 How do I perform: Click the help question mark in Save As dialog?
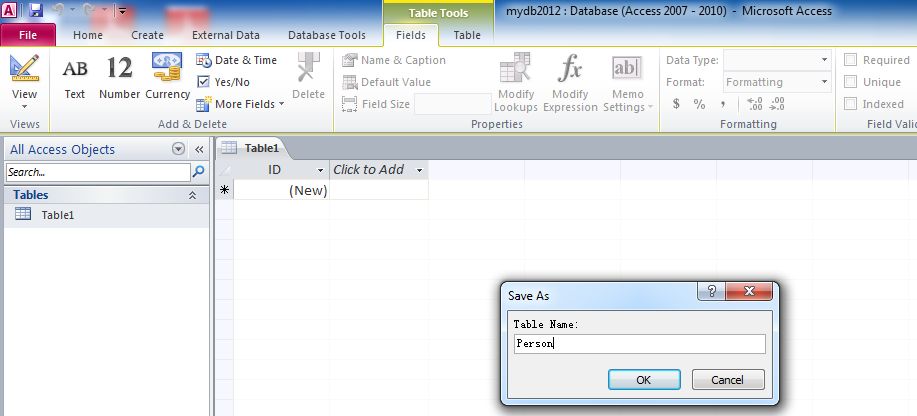[712, 292]
